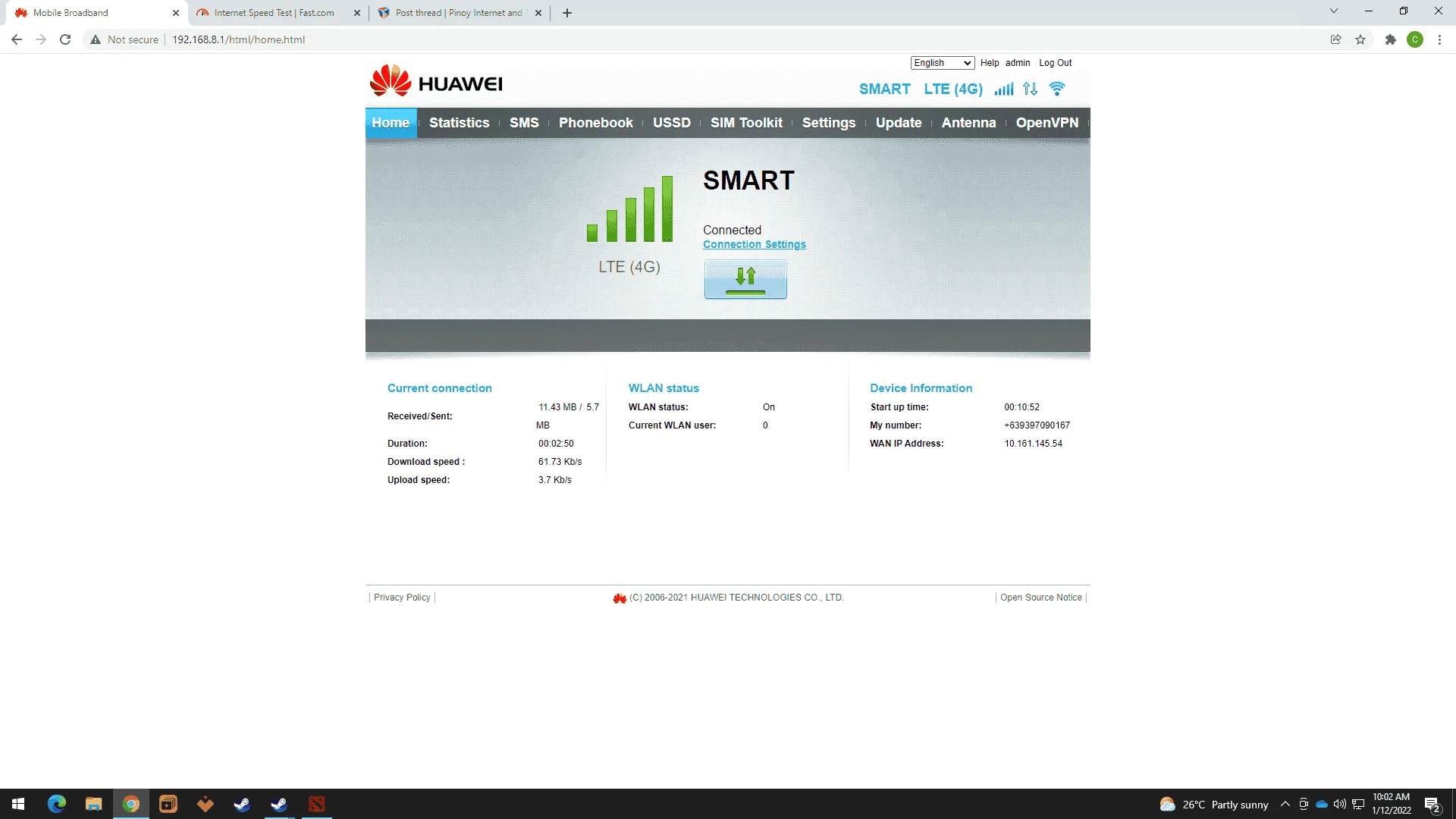Open the Antenna tab
The height and width of the screenshot is (819, 1456).
(x=969, y=123)
